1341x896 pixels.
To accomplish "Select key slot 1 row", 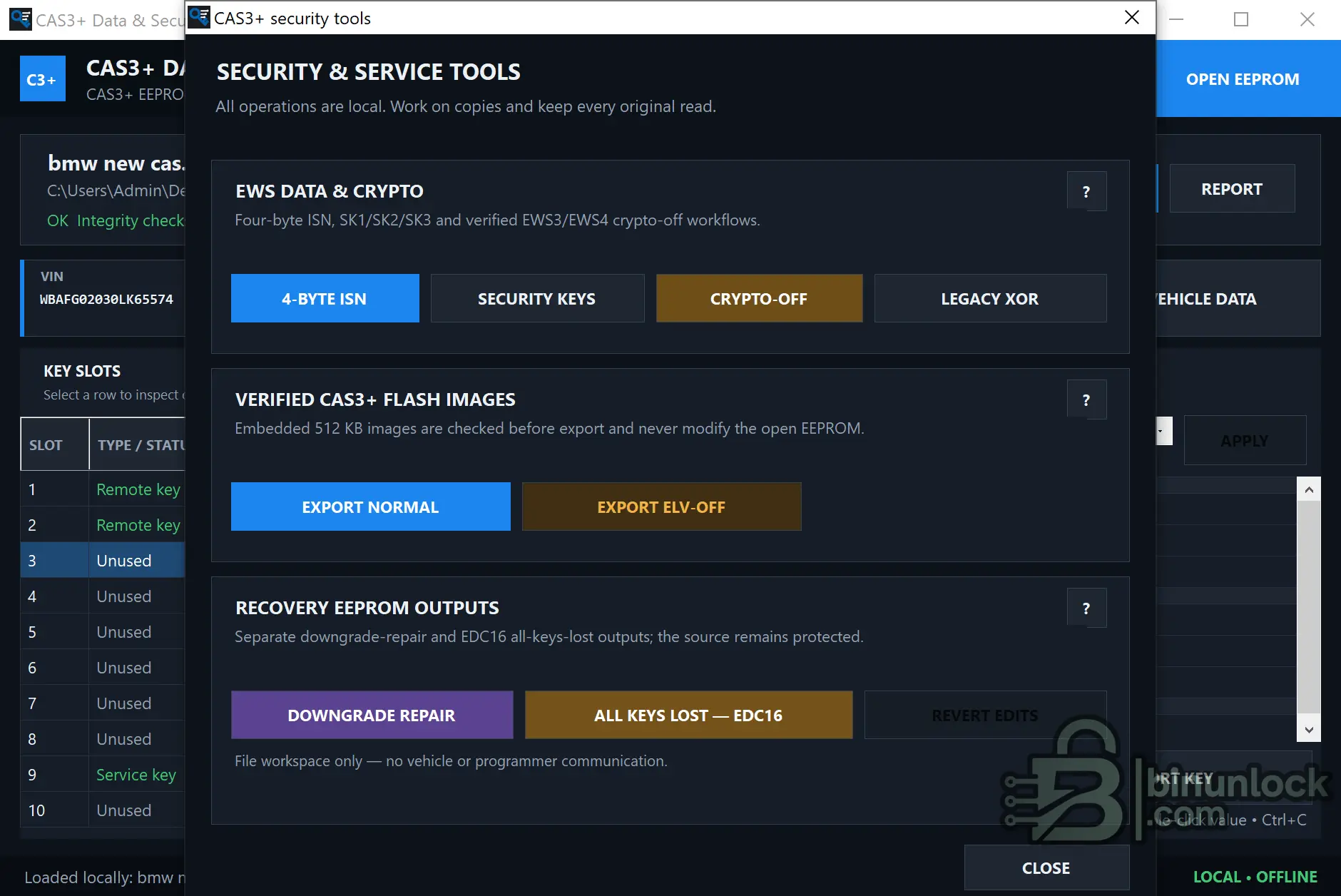I will (x=103, y=489).
